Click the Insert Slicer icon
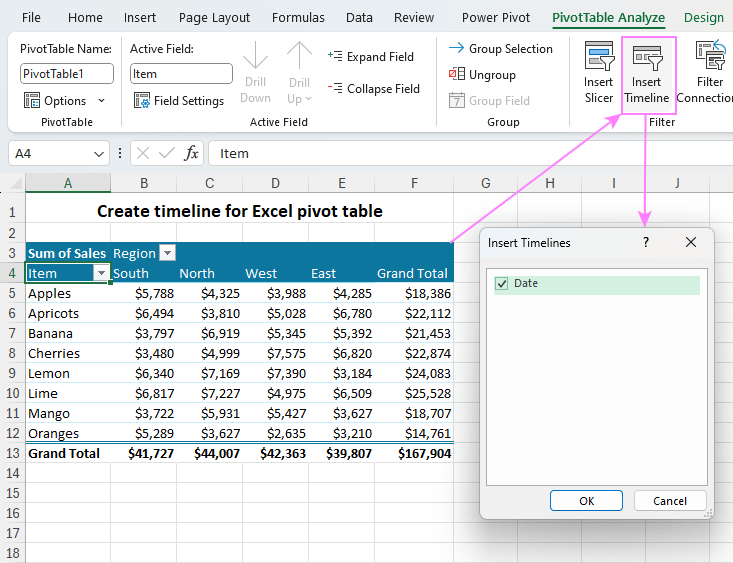733x563 pixels. click(x=599, y=57)
